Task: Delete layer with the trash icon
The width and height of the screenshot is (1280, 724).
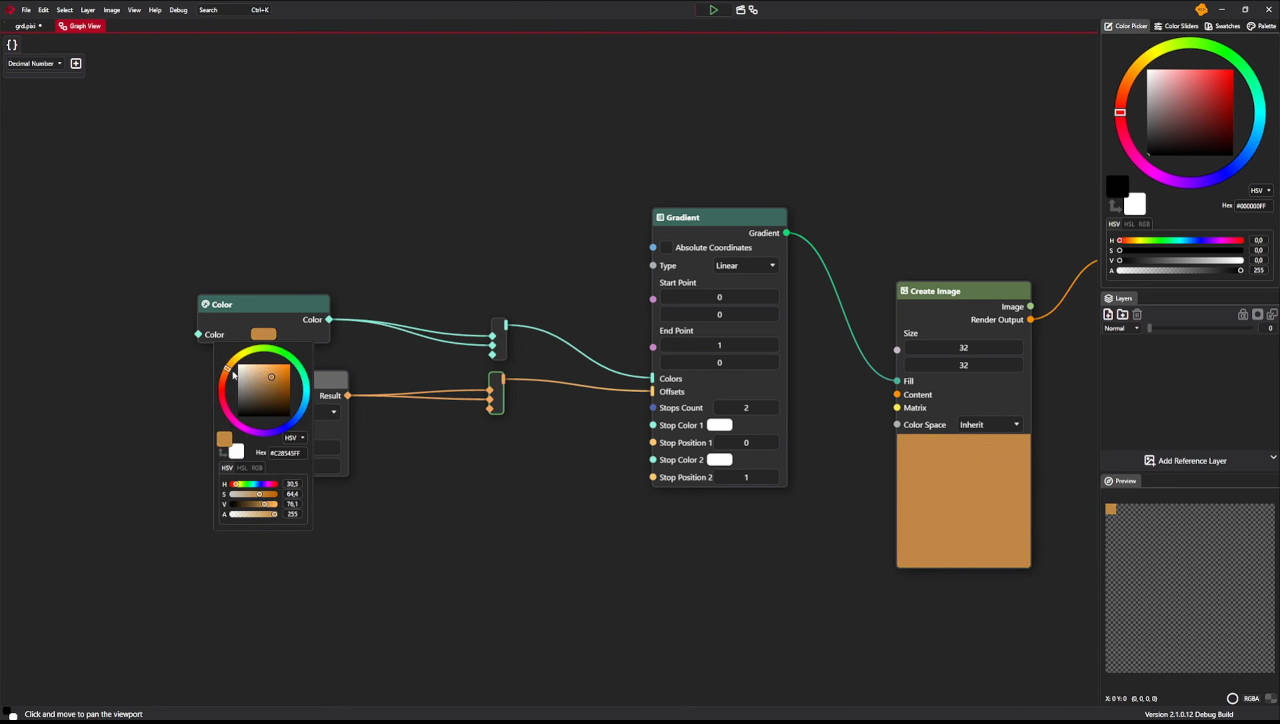Action: click(1137, 315)
